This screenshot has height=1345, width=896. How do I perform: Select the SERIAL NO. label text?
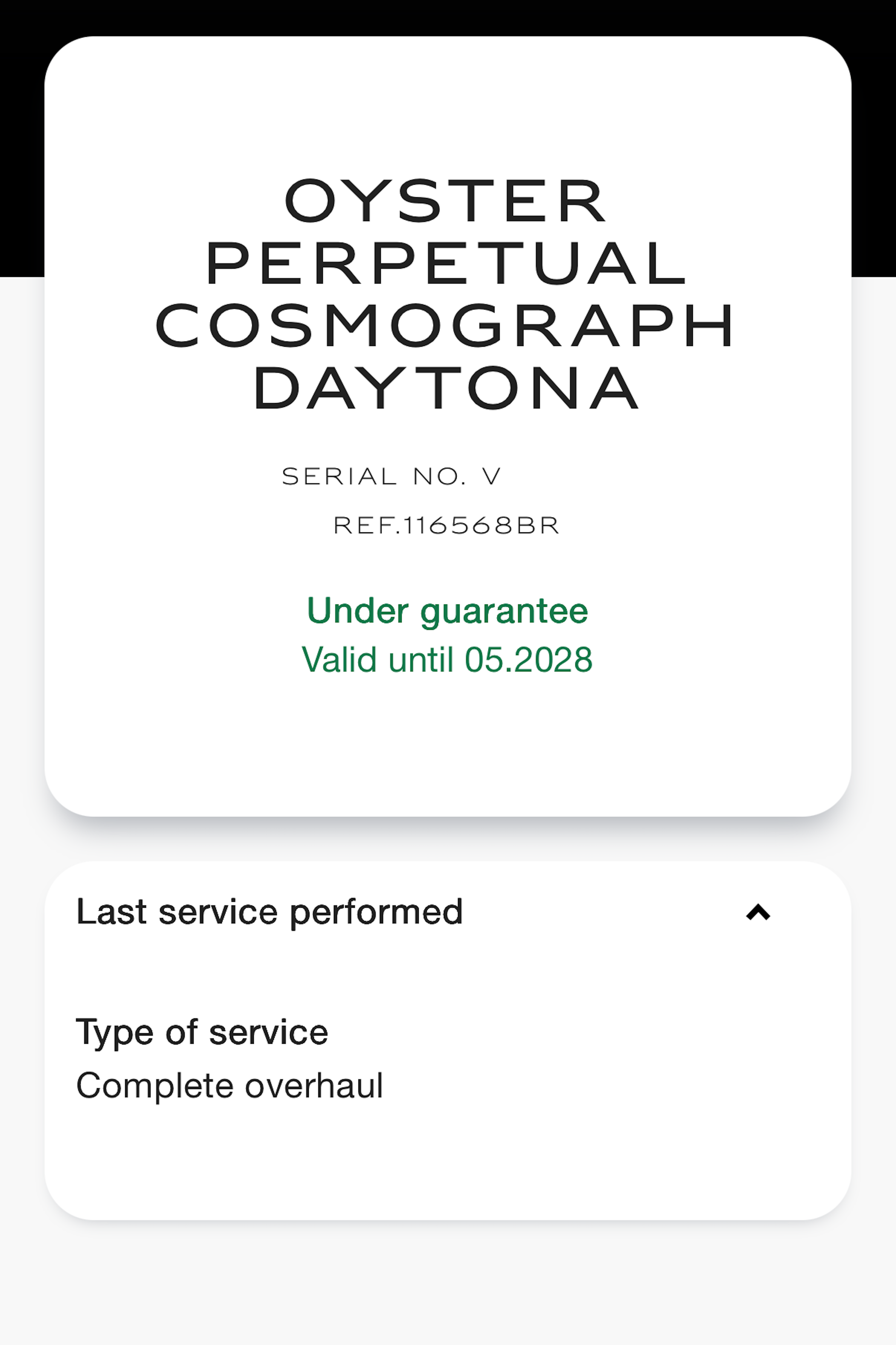pos(374,476)
